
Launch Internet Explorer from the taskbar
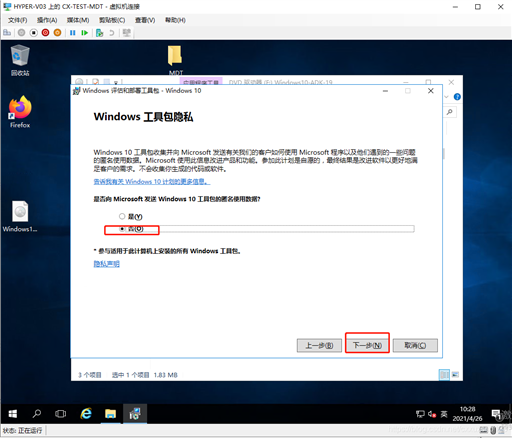86,414
